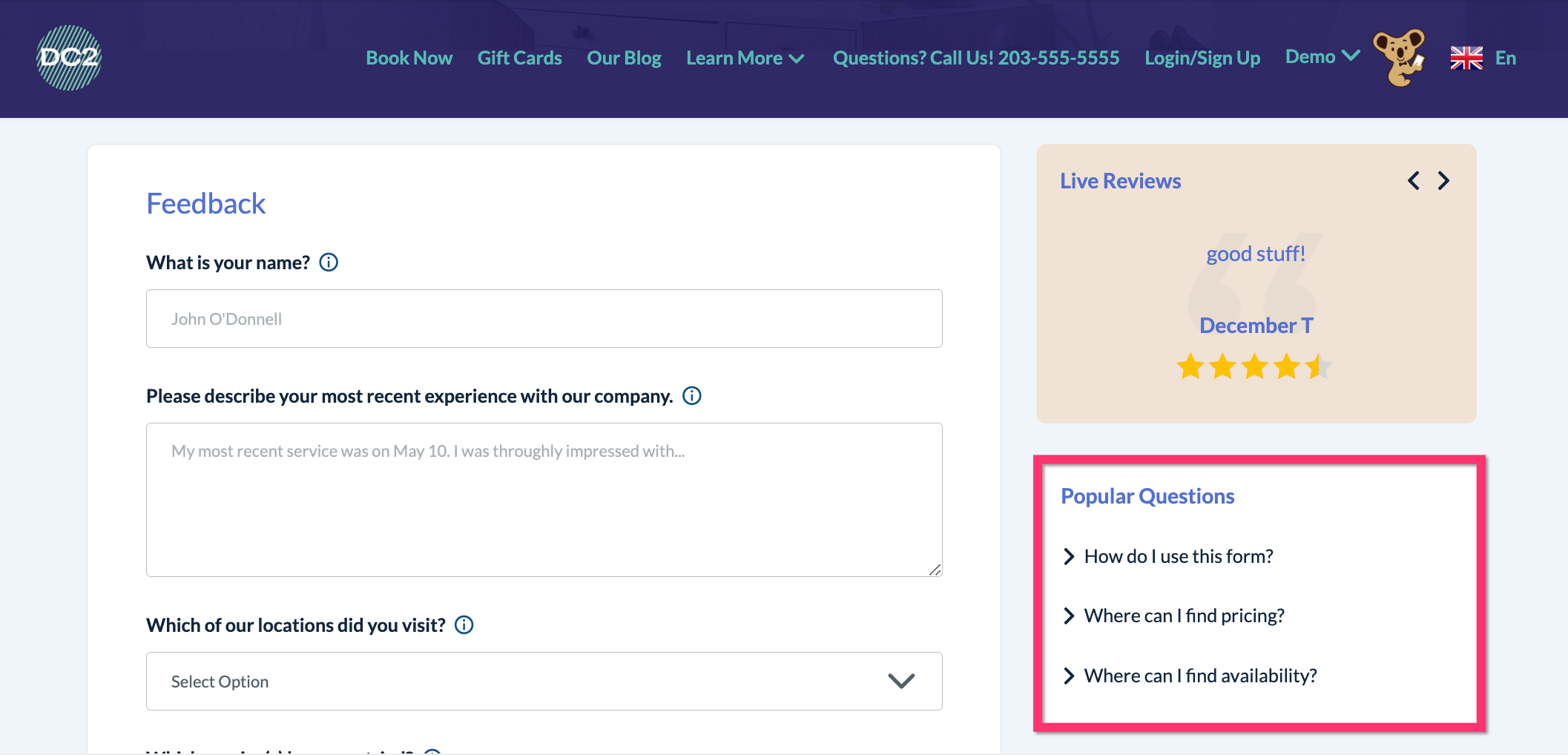Click the call us phone number link
Screen dimensions: 1568x755
coord(976,58)
